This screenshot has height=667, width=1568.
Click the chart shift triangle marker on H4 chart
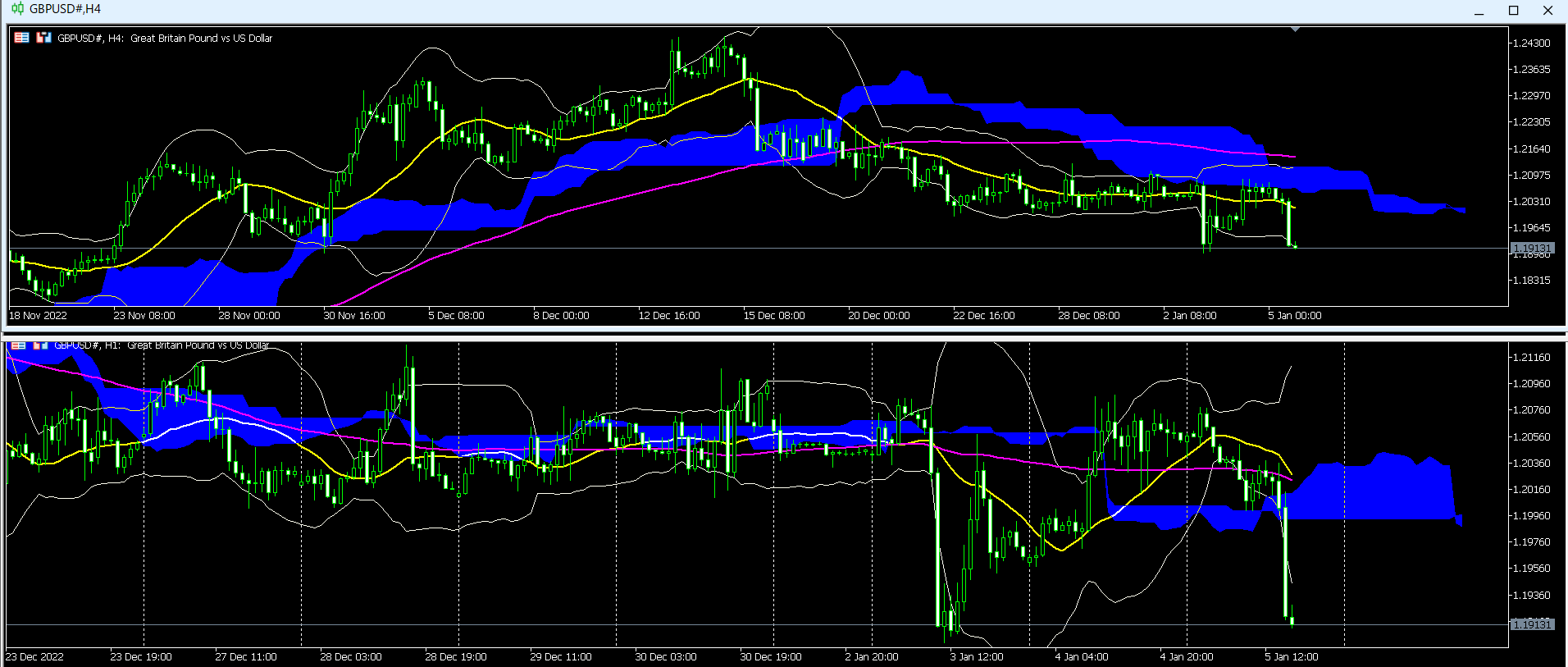coord(1295,30)
